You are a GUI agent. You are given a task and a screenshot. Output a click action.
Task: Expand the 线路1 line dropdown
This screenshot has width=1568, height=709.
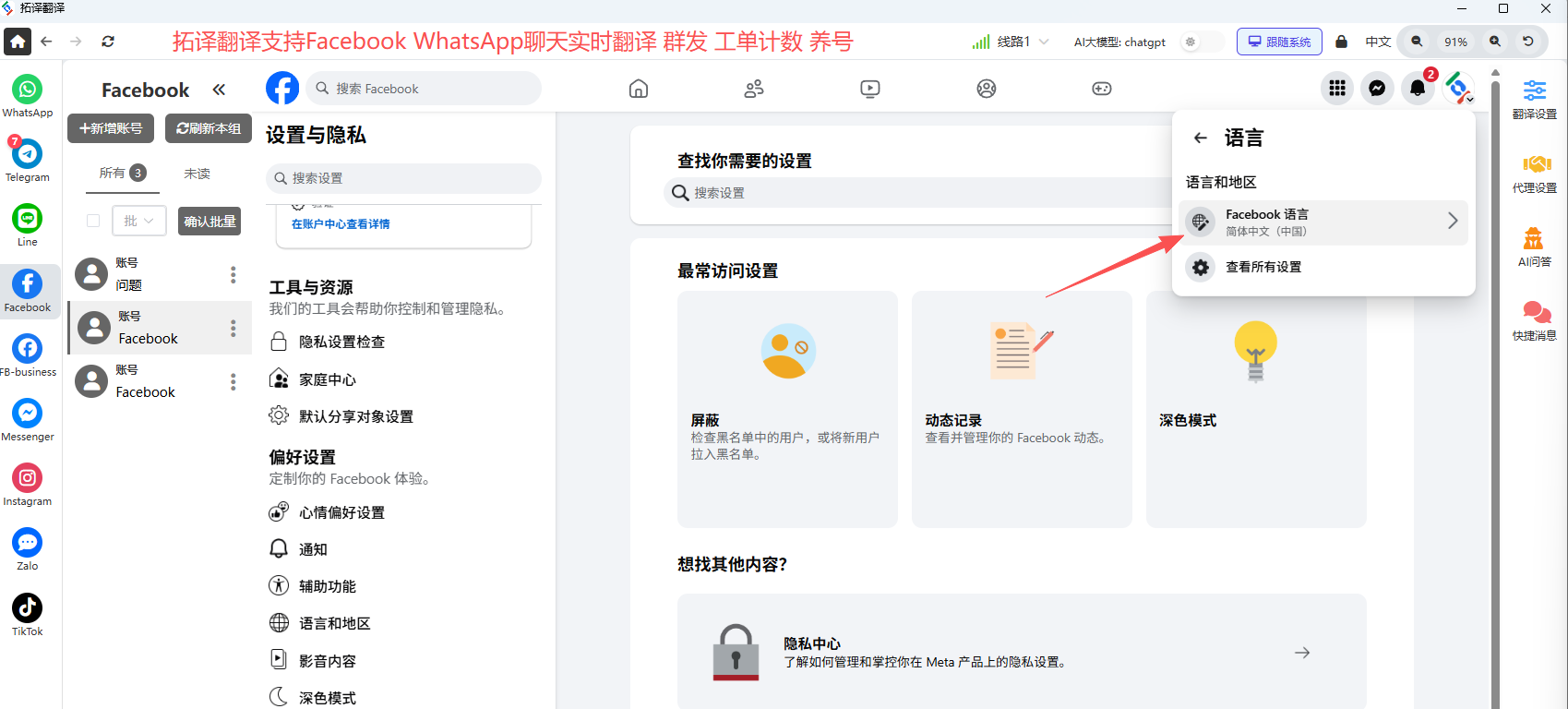click(x=1012, y=42)
